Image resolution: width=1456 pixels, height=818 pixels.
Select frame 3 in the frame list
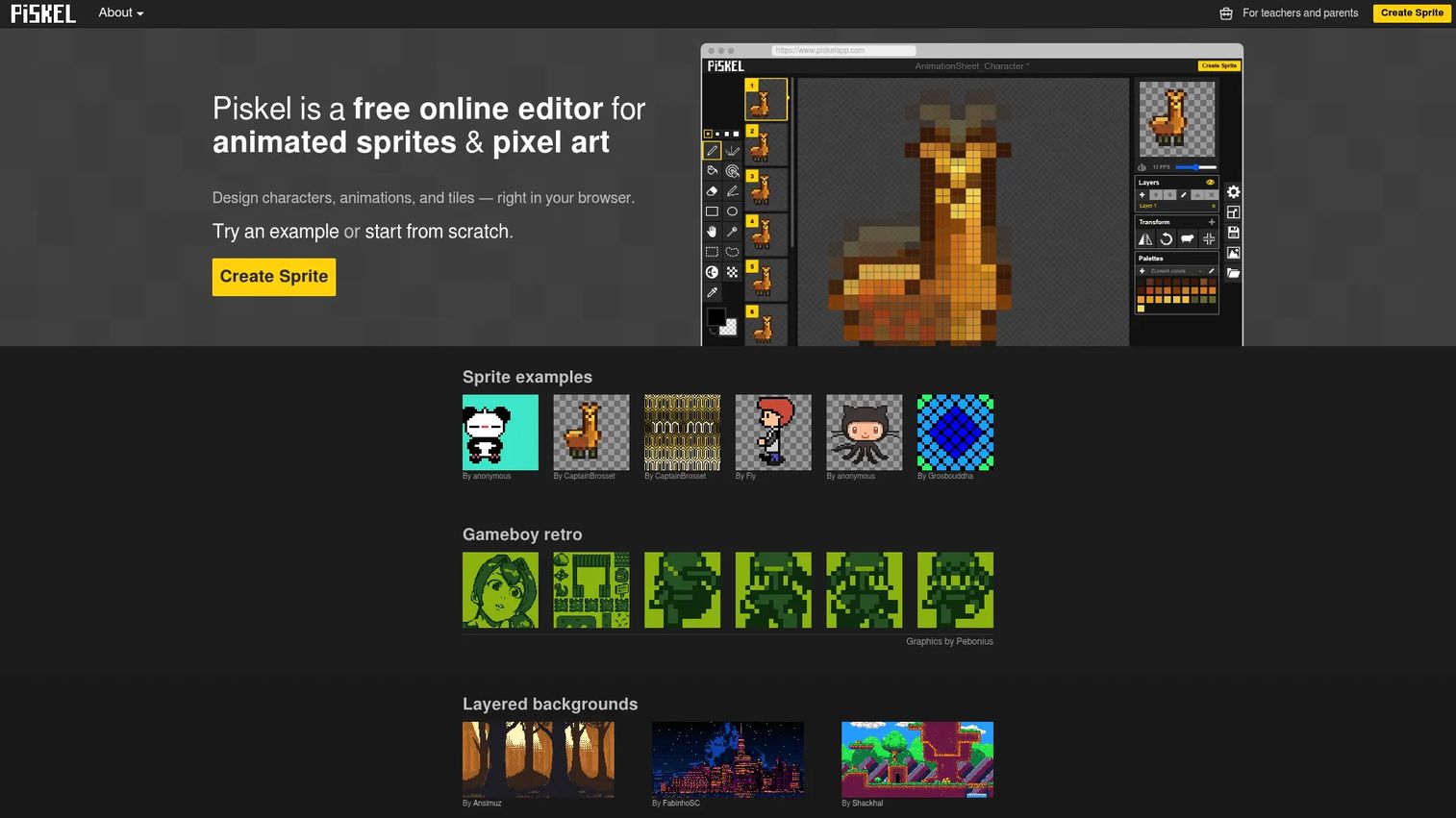(766, 190)
